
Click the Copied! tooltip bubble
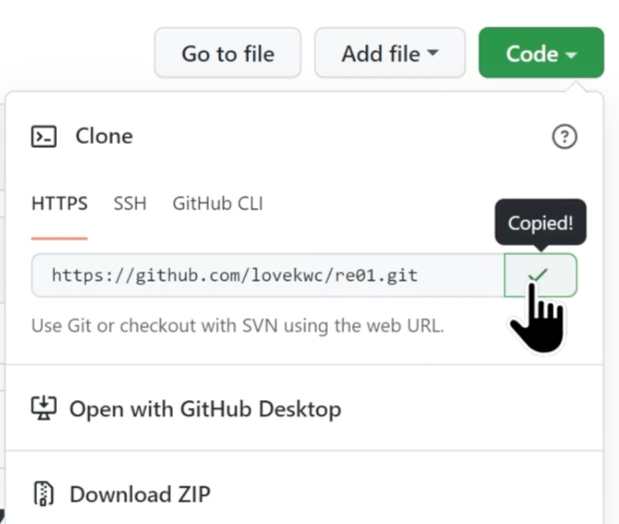540,223
